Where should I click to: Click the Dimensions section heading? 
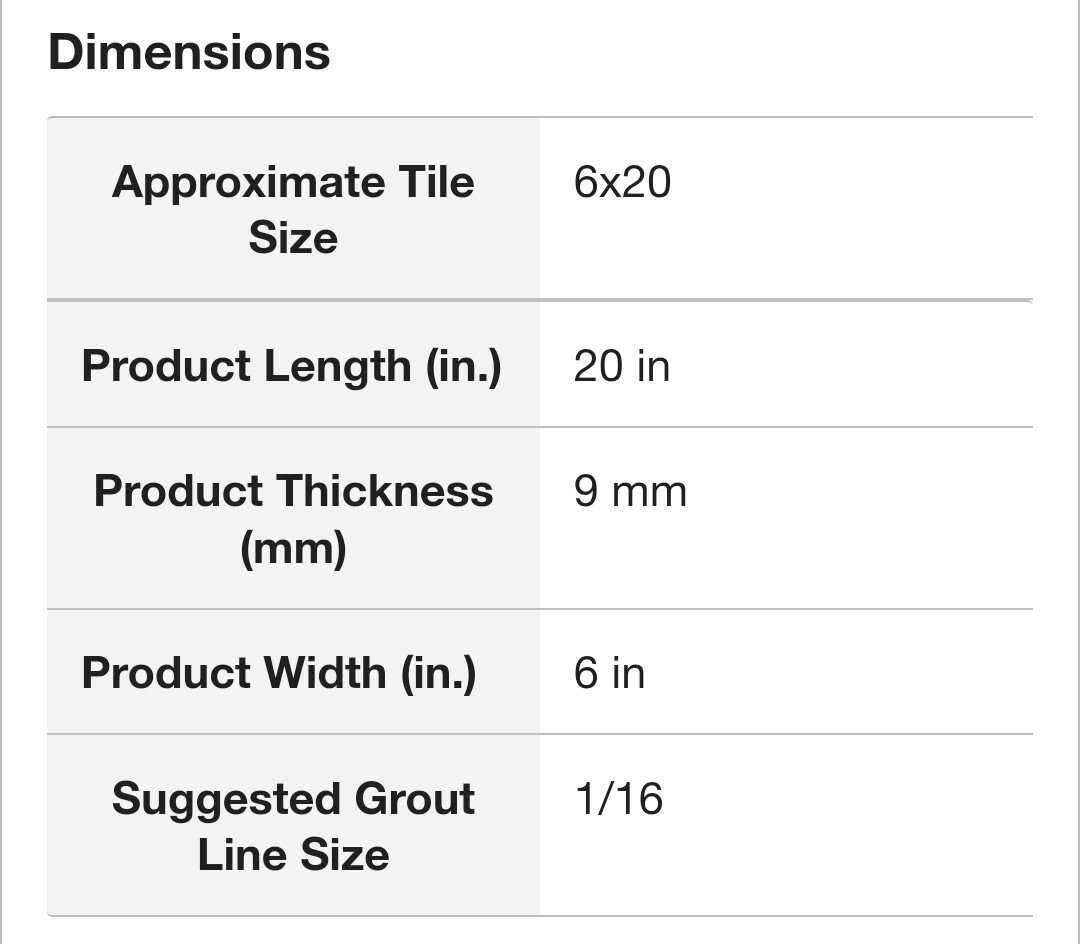[189, 52]
